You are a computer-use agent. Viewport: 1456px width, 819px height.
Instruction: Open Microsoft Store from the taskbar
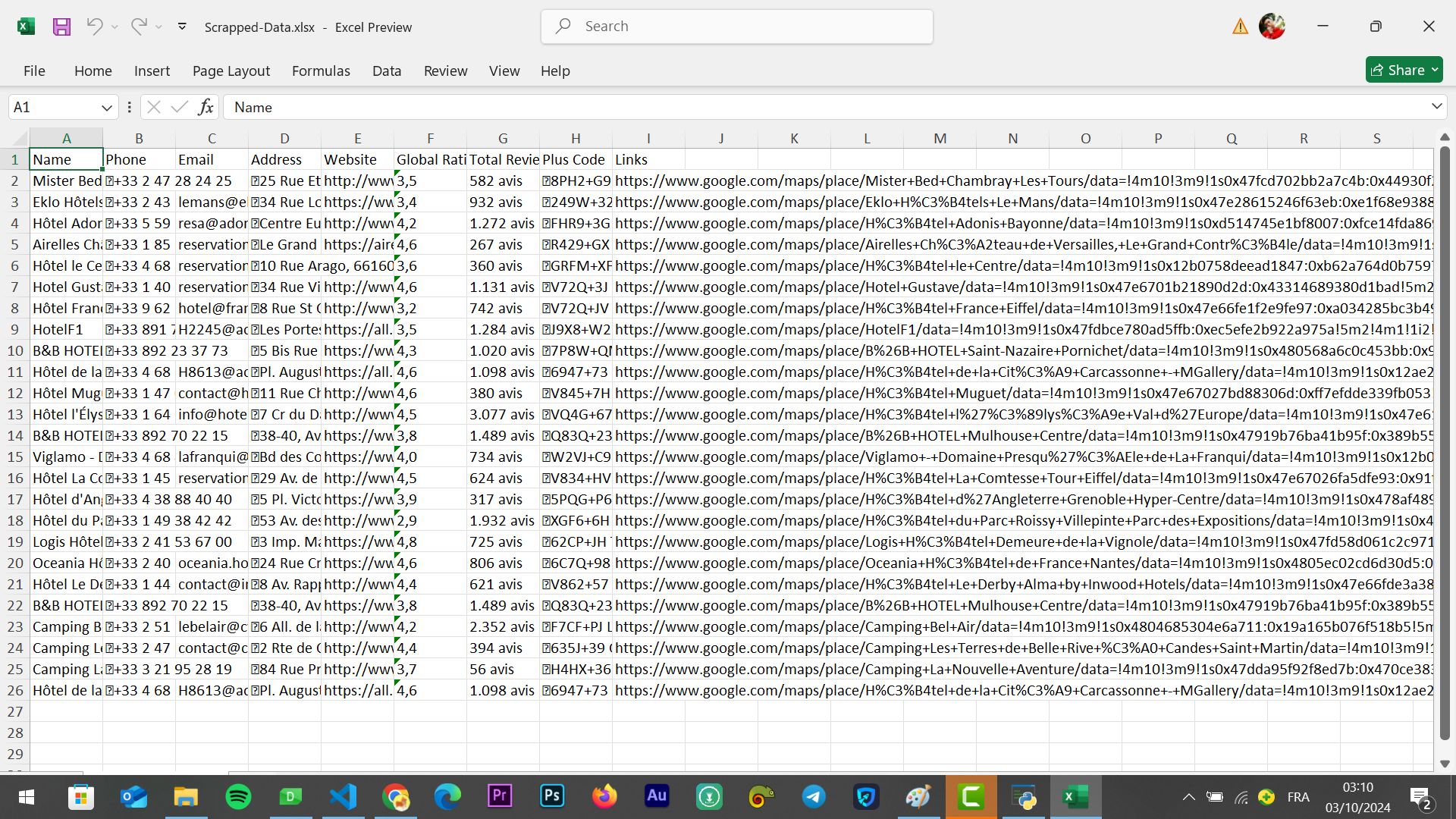tap(80, 797)
